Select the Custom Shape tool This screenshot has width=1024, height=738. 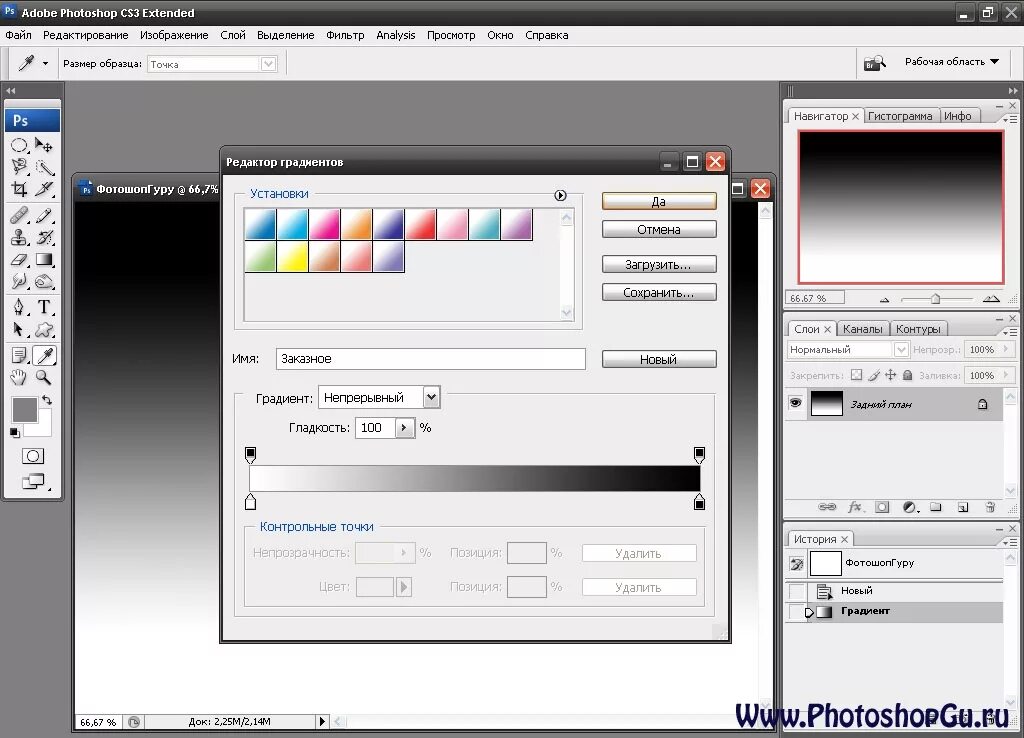pyautogui.click(x=44, y=329)
